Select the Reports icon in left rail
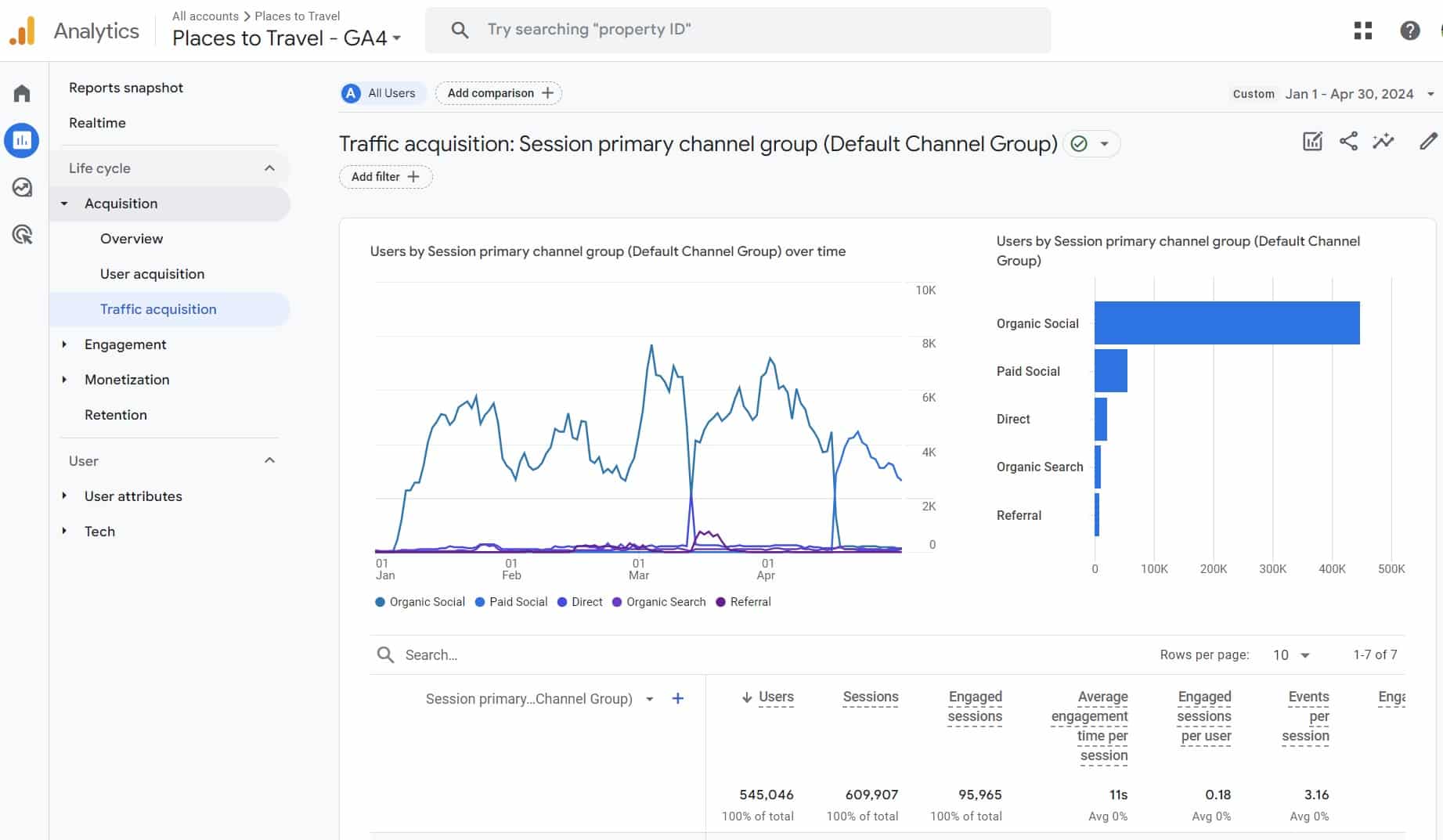The height and width of the screenshot is (840, 1443). tap(22, 141)
